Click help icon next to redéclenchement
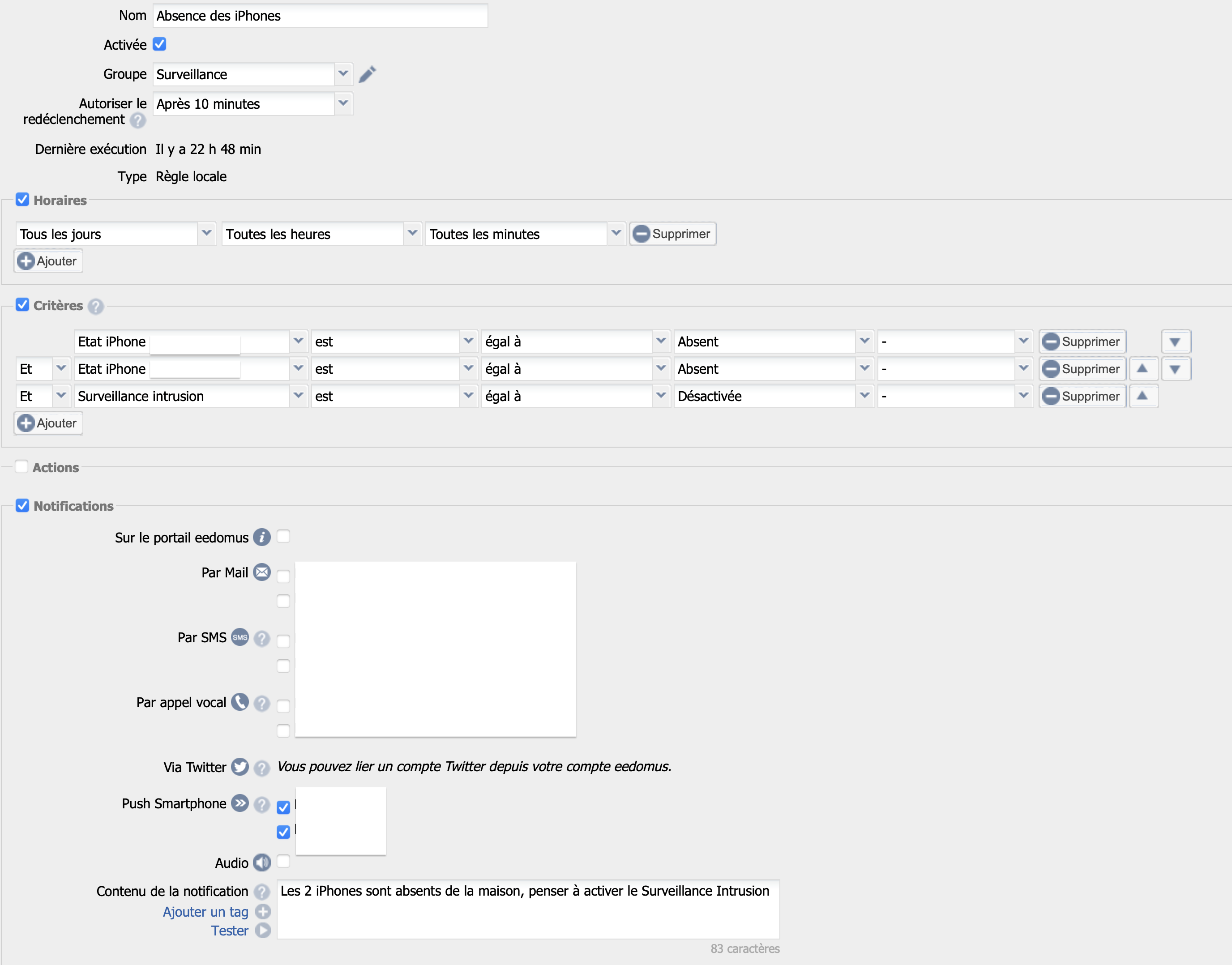Viewport: 1232px width, 965px height. coord(137,120)
